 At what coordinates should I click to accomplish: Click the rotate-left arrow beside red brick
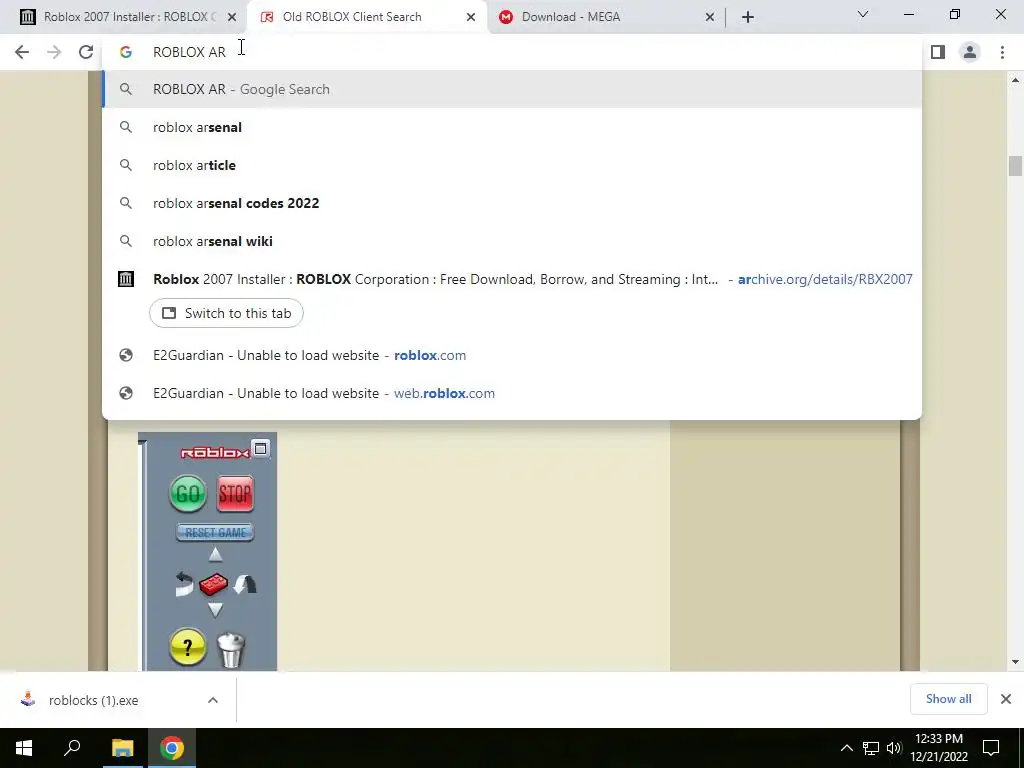point(184,584)
